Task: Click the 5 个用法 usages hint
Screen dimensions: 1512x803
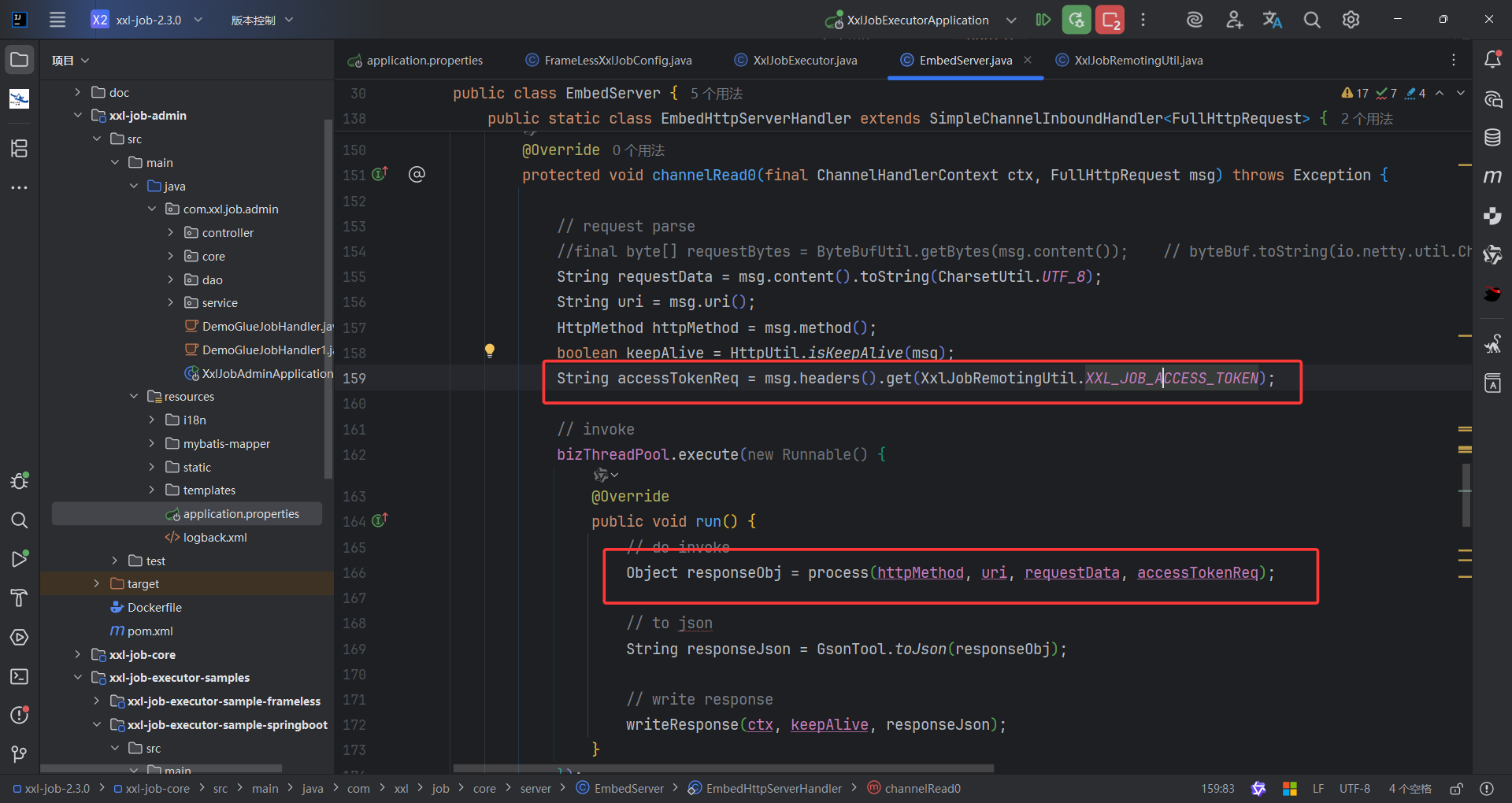Action: tap(717, 94)
